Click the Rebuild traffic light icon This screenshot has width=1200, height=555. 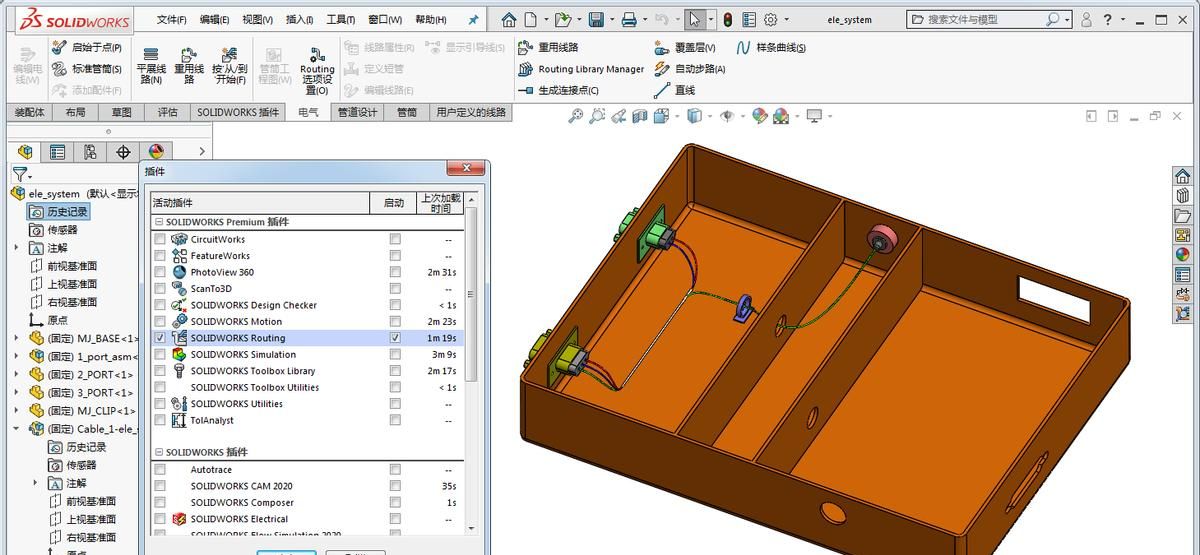click(x=727, y=19)
